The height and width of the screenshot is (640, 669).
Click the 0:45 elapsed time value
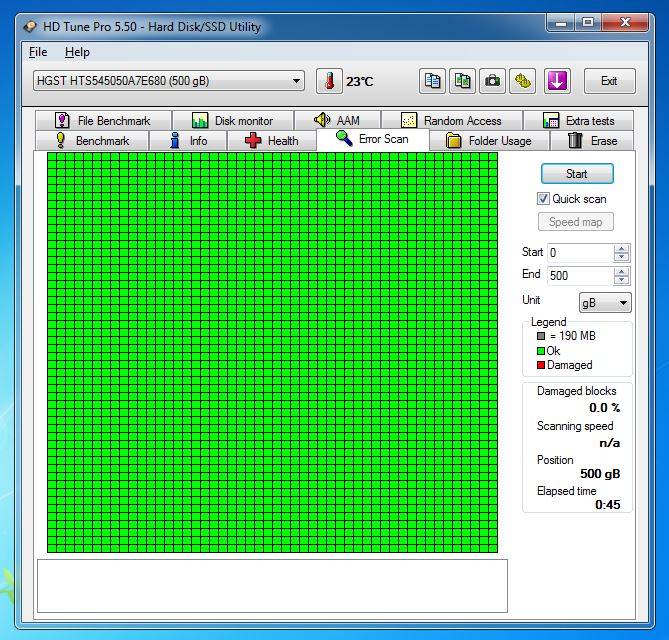[x=608, y=505]
